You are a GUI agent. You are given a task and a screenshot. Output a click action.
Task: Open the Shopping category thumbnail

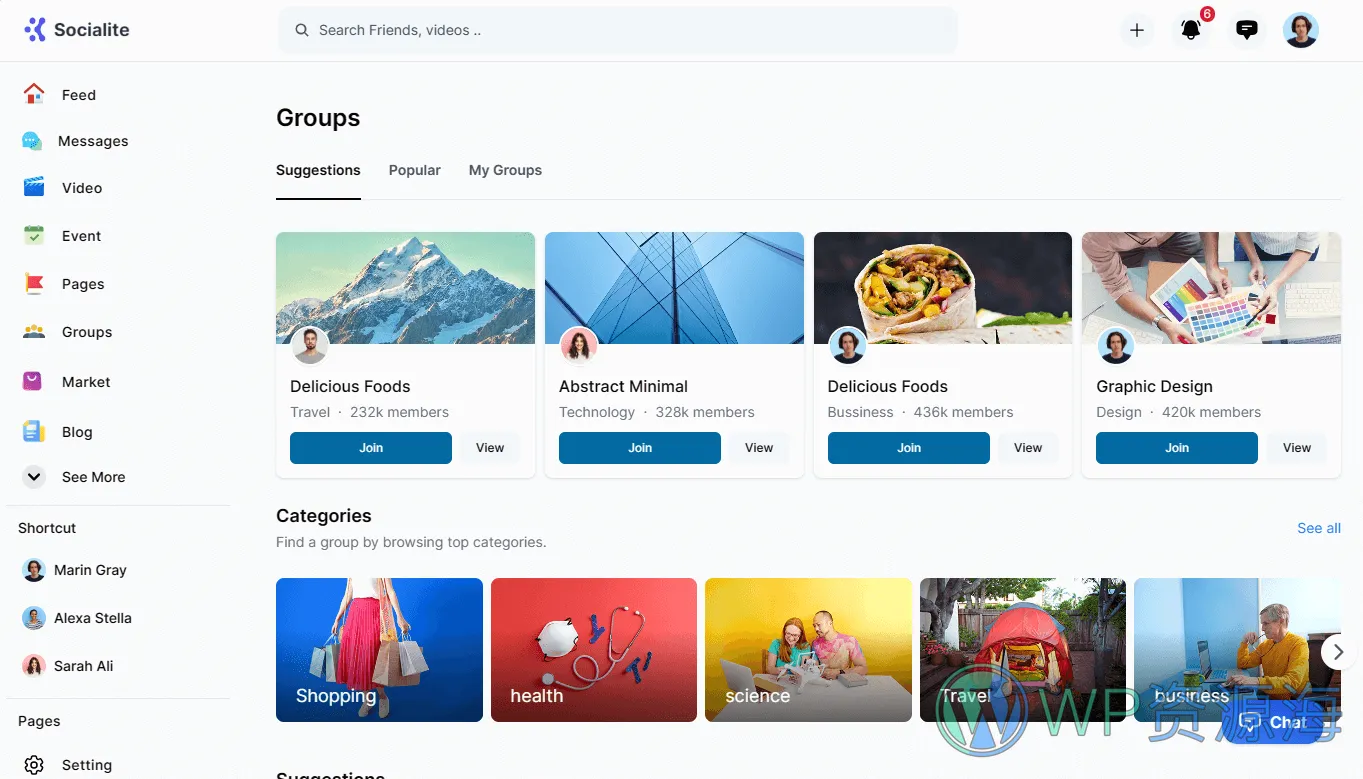[x=379, y=649]
